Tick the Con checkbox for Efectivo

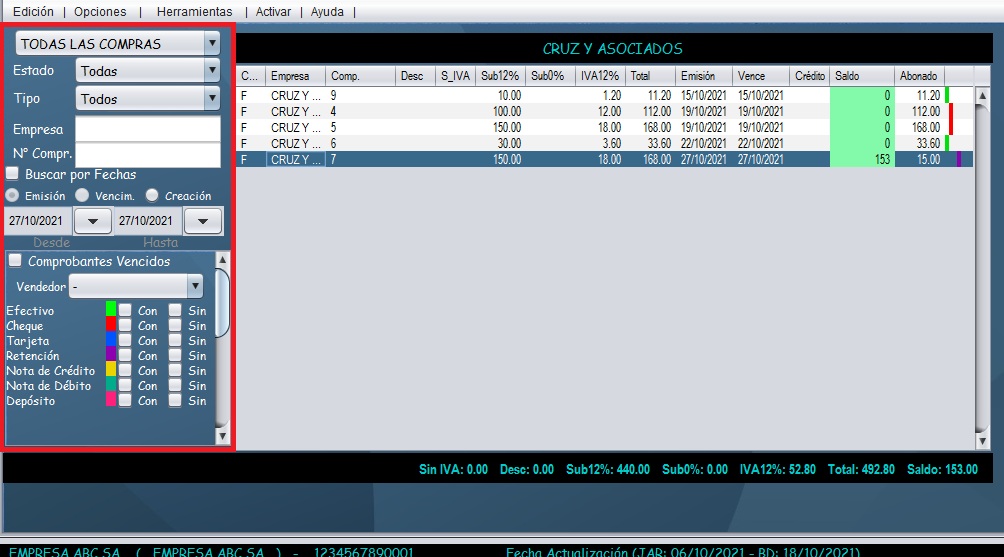tap(125, 310)
